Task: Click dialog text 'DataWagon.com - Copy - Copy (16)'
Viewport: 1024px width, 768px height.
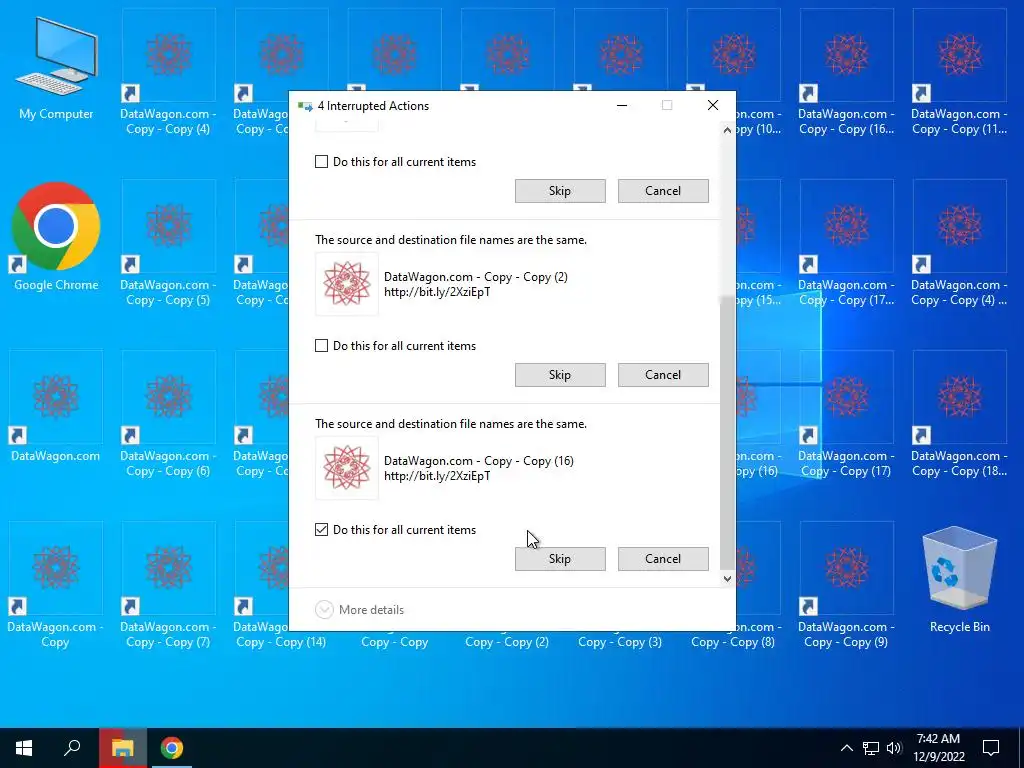Action: pos(479,461)
